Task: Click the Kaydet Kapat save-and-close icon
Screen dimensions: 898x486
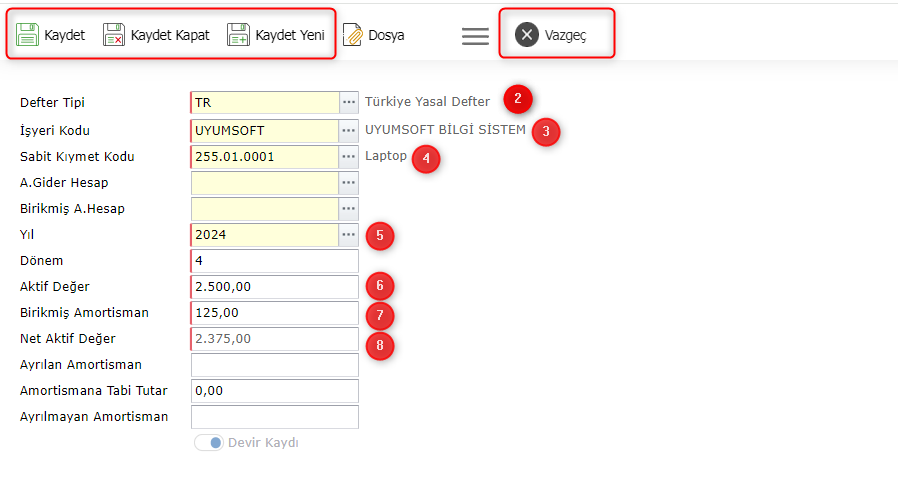Action: click(x=114, y=35)
